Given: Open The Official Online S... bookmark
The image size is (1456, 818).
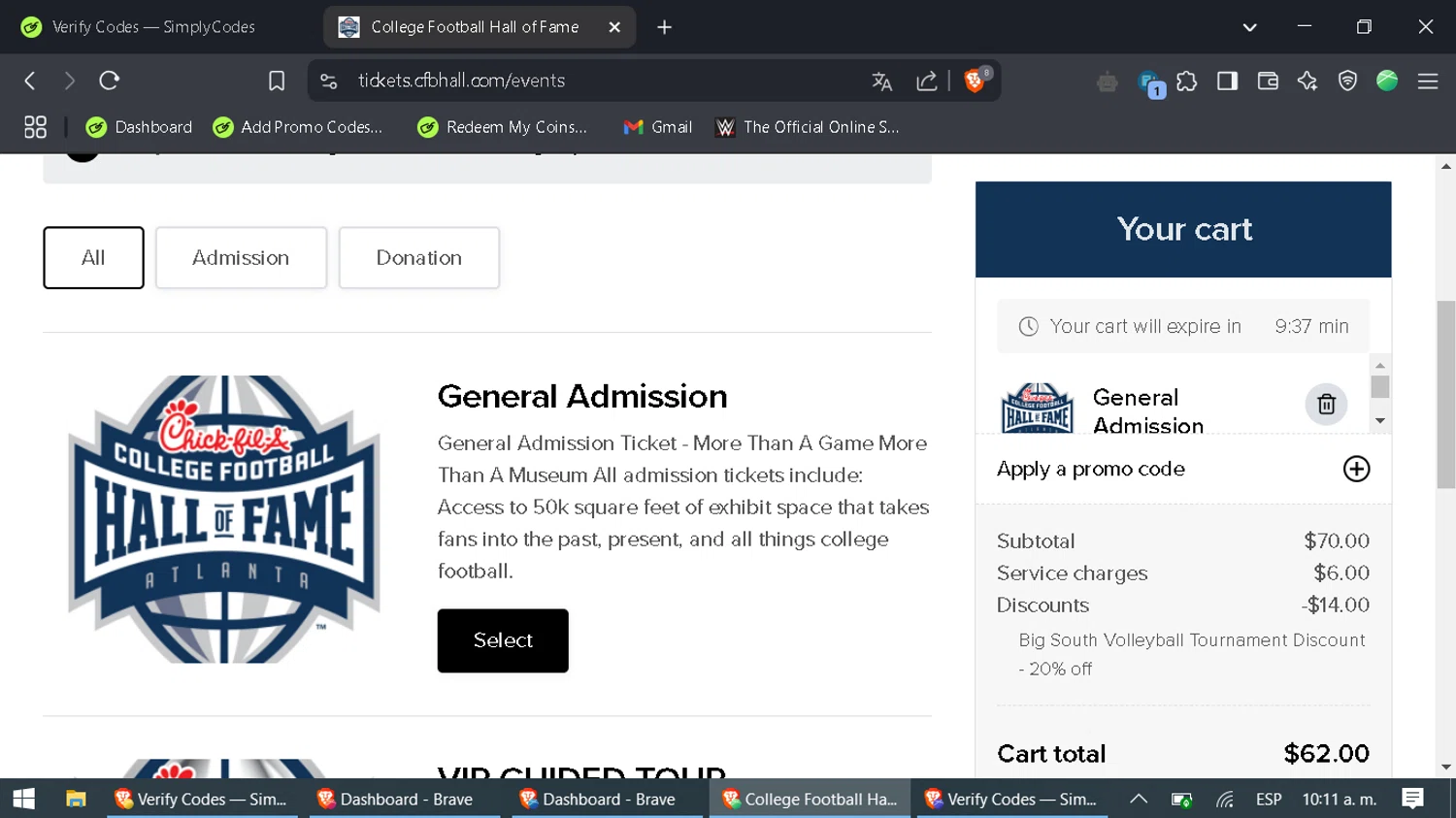Looking at the screenshot, I should tap(808, 127).
